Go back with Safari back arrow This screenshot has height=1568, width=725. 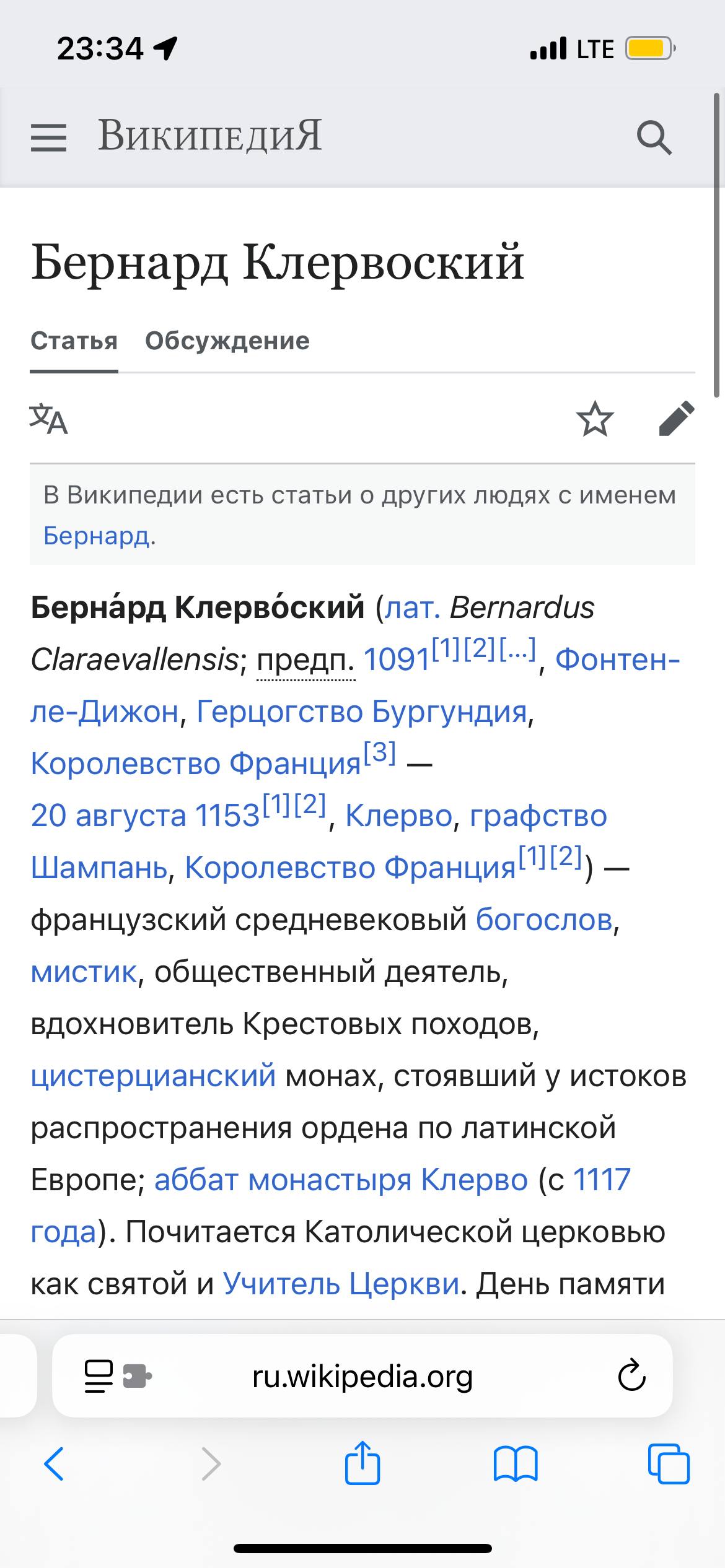click(x=54, y=1464)
